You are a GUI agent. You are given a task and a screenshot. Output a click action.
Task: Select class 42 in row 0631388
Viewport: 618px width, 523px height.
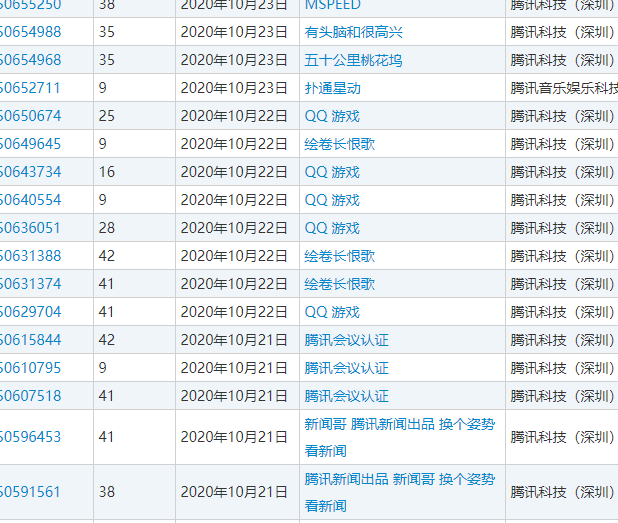[x=106, y=256]
